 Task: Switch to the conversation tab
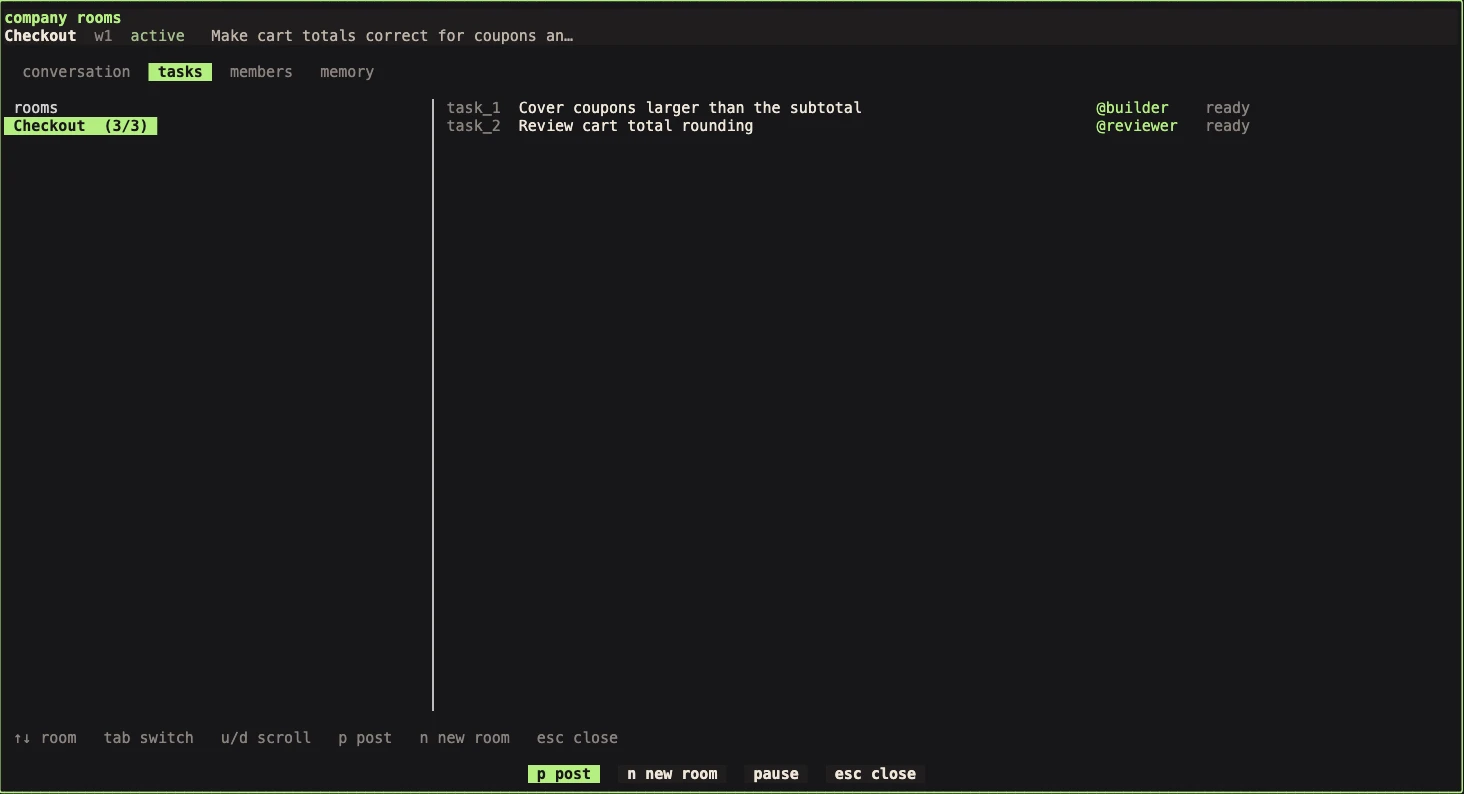[76, 72]
